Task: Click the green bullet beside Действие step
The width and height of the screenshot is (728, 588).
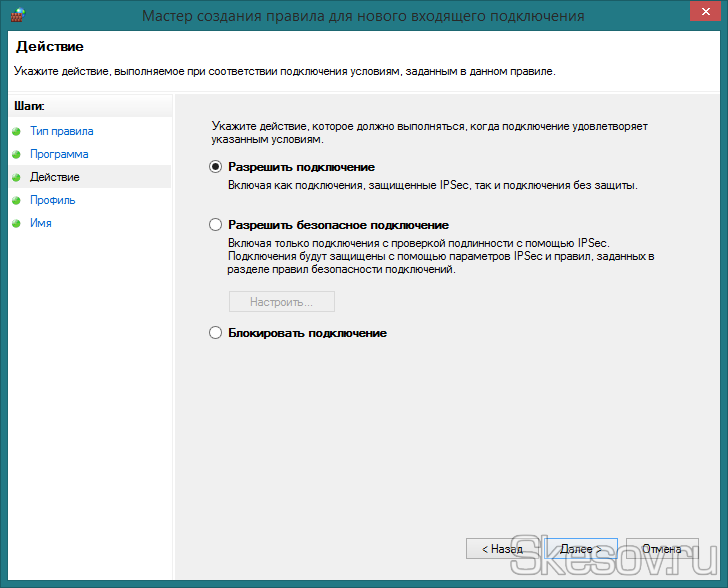Action: pos(16,177)
